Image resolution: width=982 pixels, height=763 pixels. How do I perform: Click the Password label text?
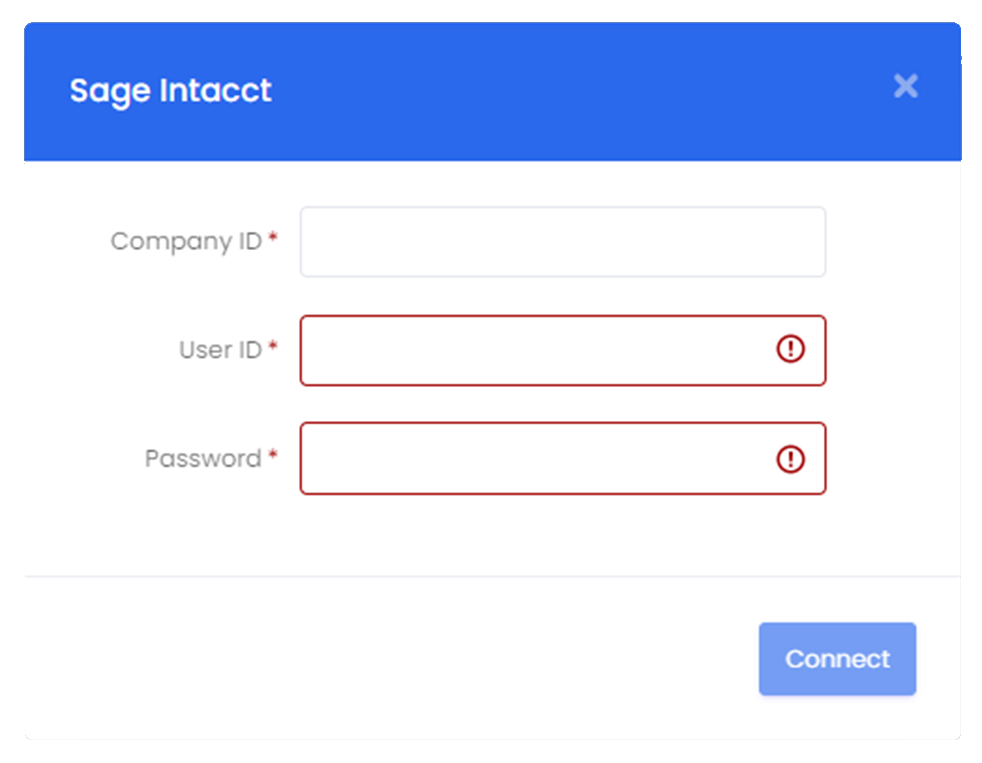203,459
